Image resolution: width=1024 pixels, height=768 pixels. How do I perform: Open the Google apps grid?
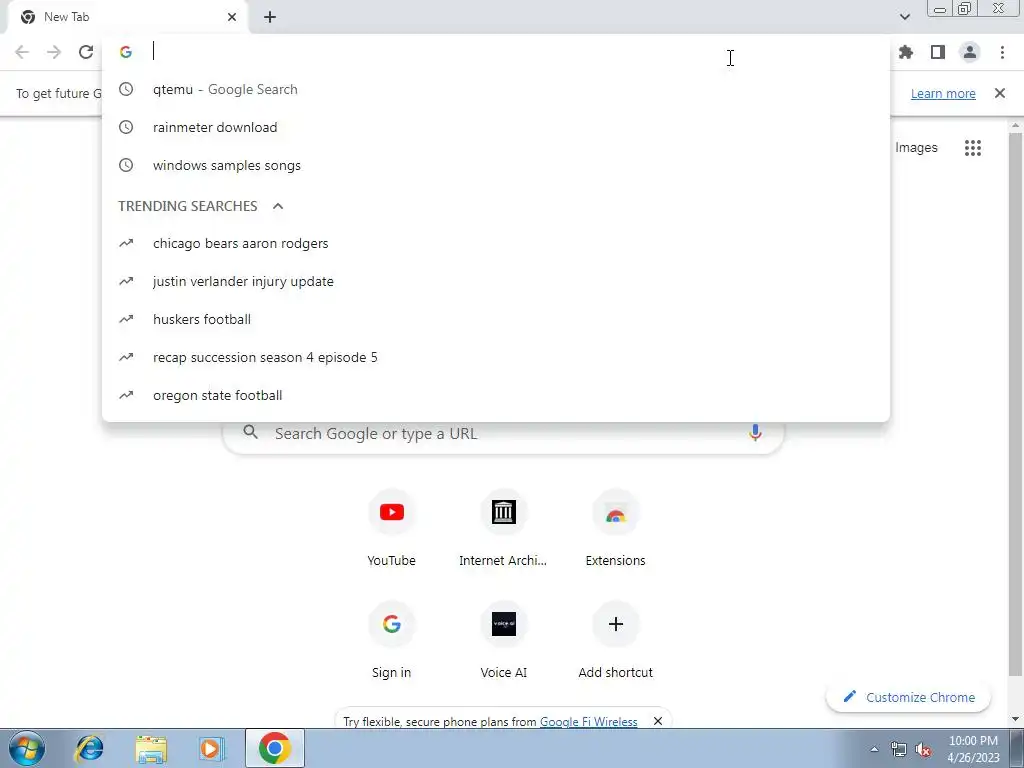click(x=972, y=148)
